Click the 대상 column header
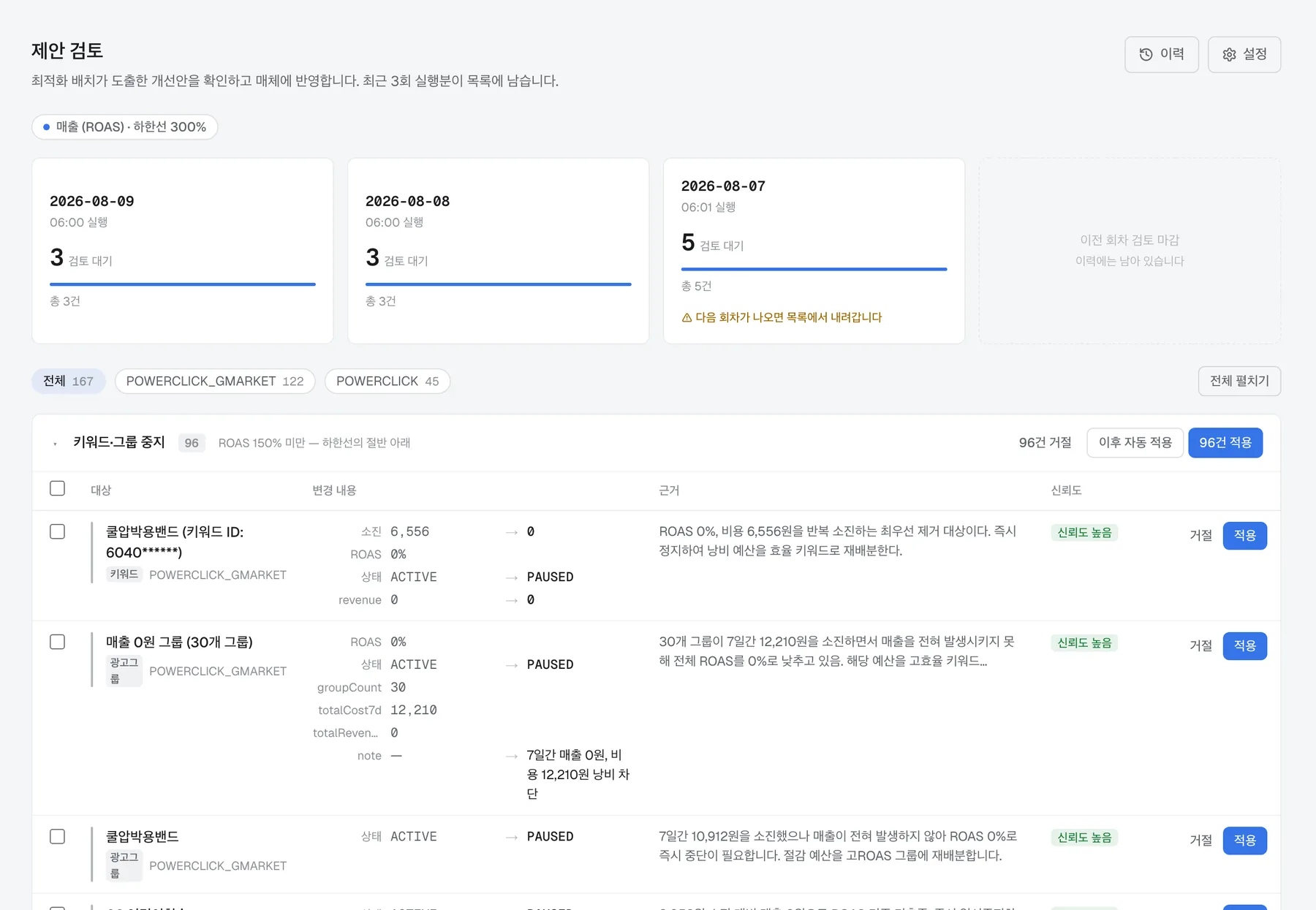The width and height of the screenshot is (1316, 910). (101, 490)
